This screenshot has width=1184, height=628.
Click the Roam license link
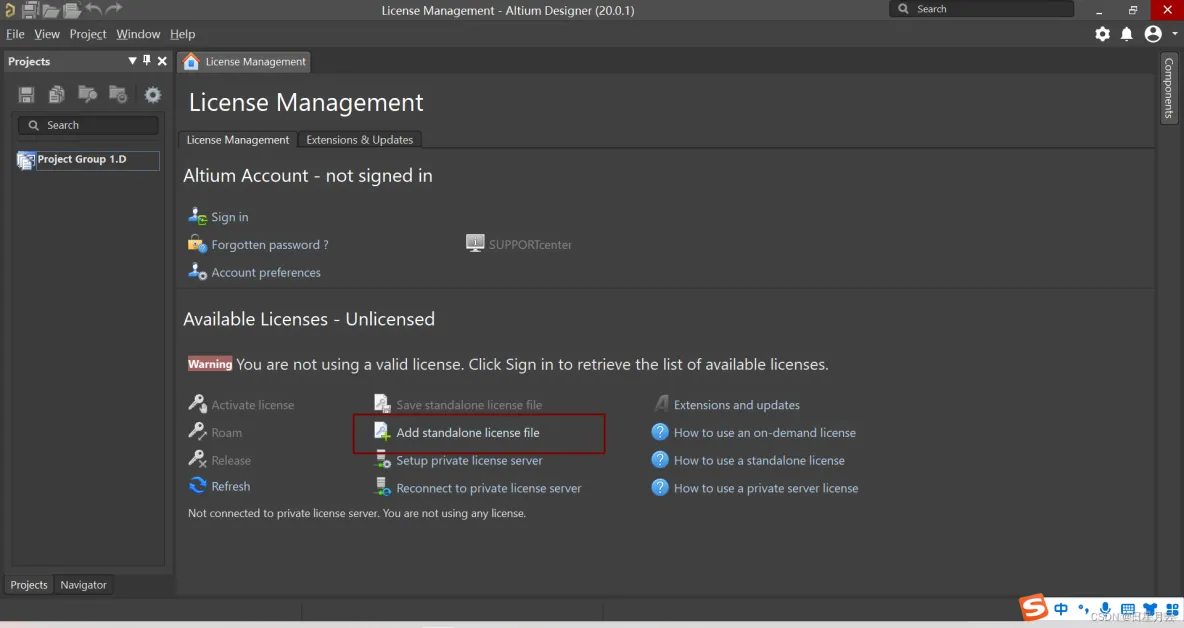pyautogui.click(x=227, y=433)
